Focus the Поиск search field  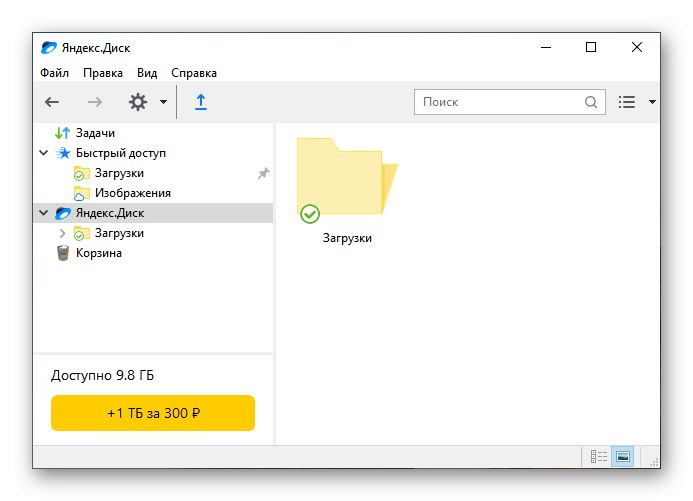510,102
